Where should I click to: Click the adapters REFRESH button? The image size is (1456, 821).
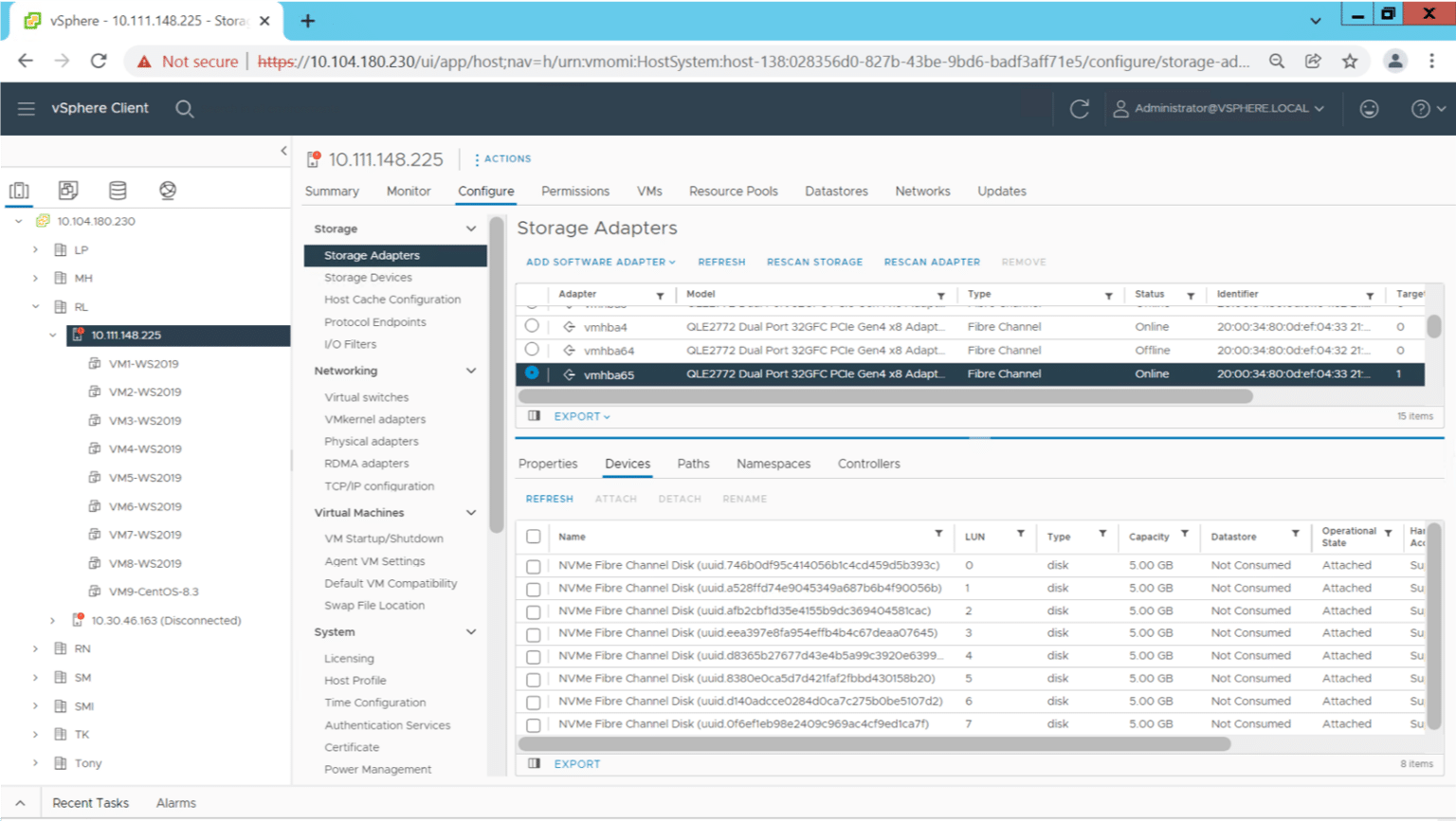[721, 263]
